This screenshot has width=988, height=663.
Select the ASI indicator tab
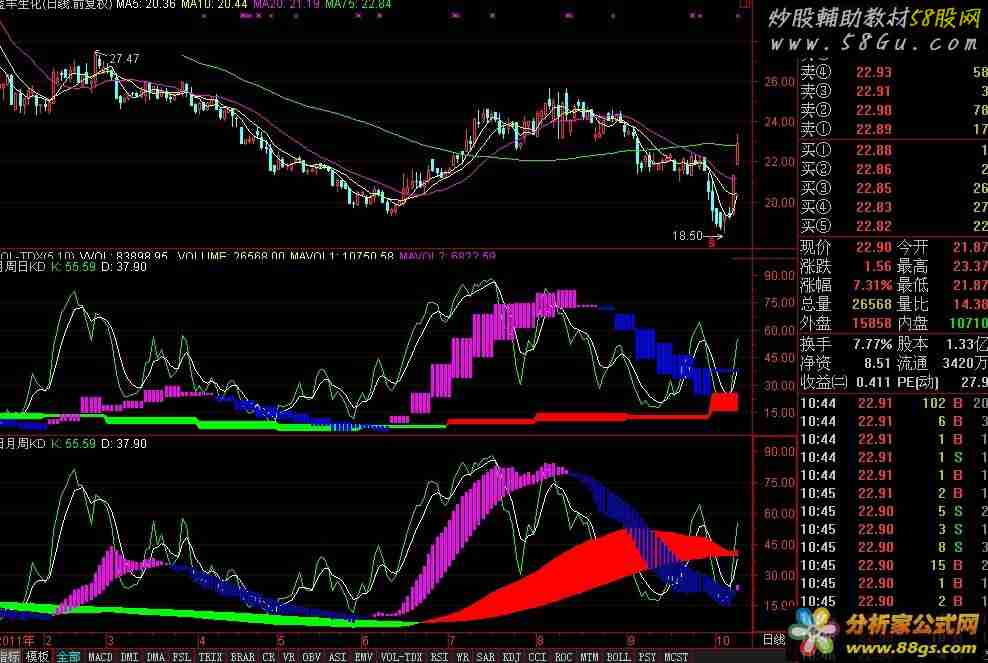pyautogui.click(x=338, y=657)
